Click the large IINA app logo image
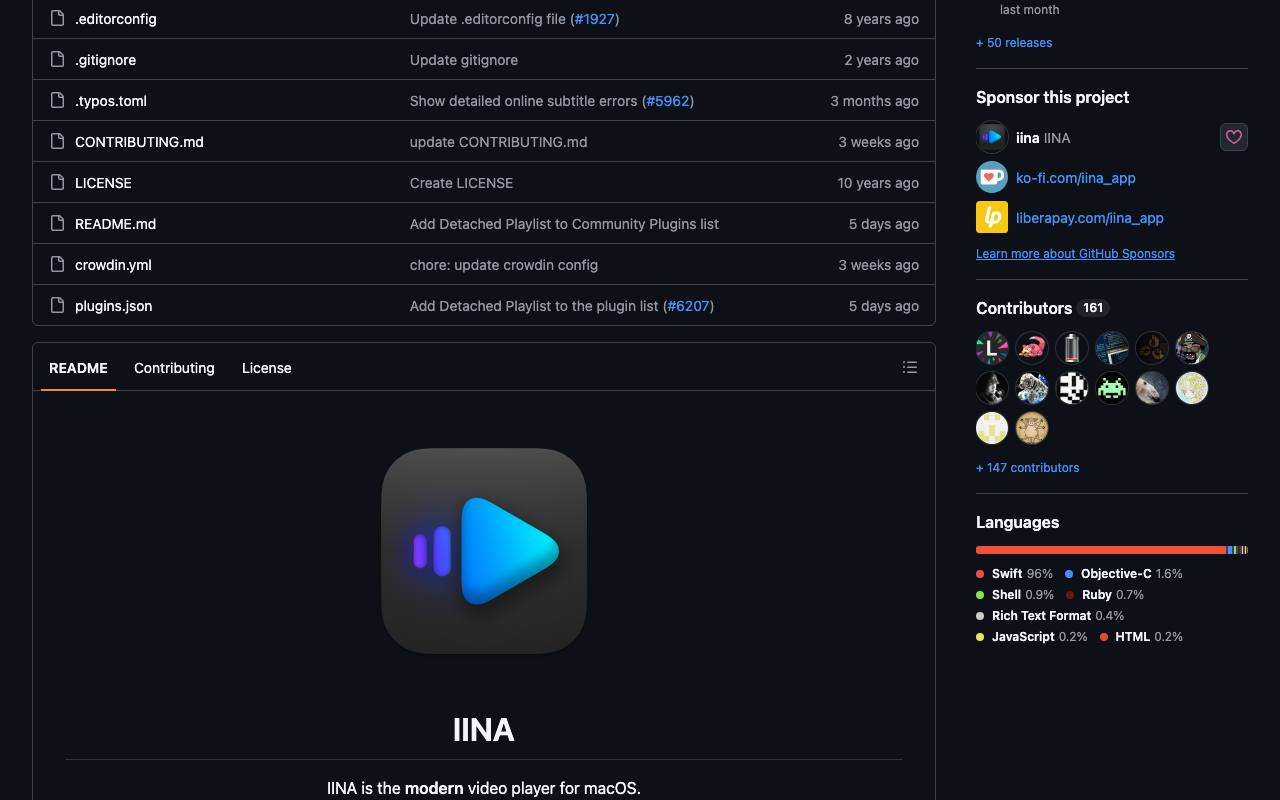1280x800 pixels. click(484, 551)
